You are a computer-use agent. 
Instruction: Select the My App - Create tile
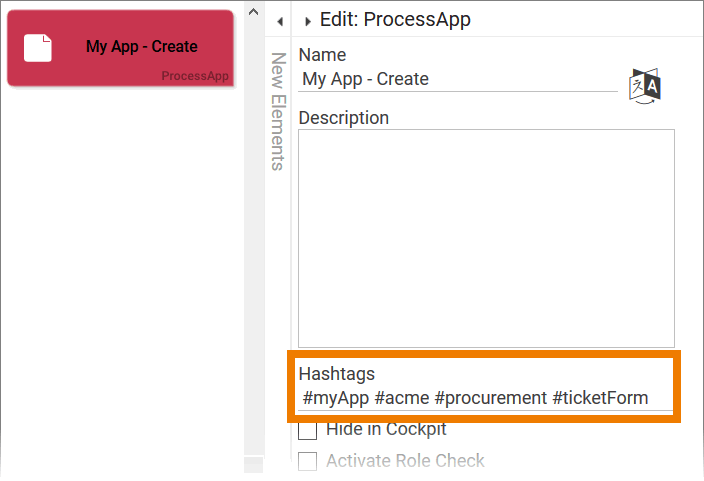click(120, 48)
